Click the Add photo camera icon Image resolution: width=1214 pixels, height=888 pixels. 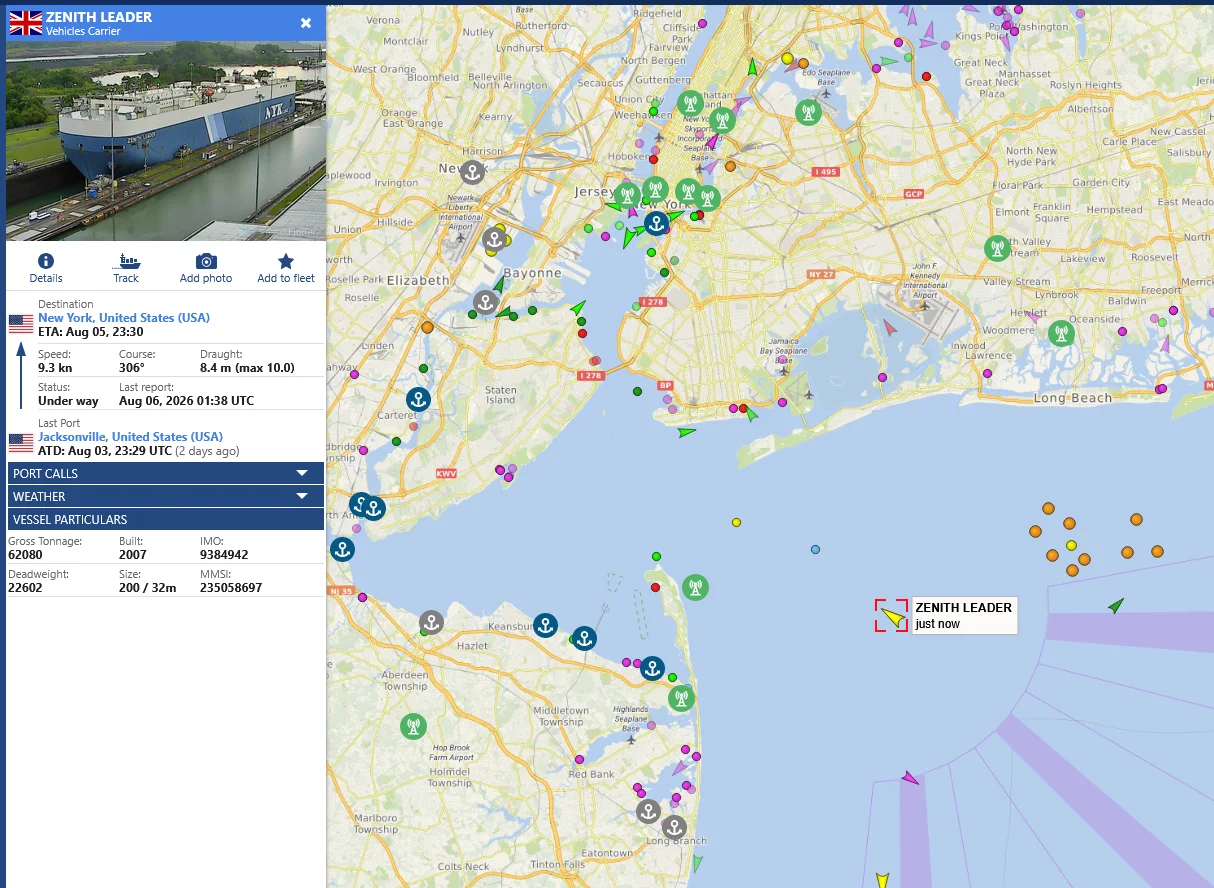click(206, 261)
